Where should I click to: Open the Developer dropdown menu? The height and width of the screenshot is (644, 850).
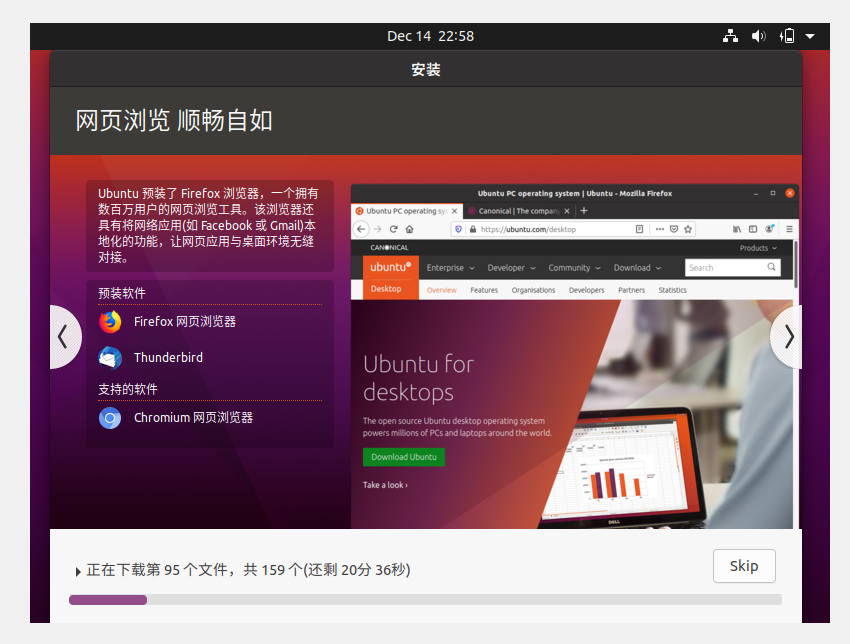coord(511,268)
